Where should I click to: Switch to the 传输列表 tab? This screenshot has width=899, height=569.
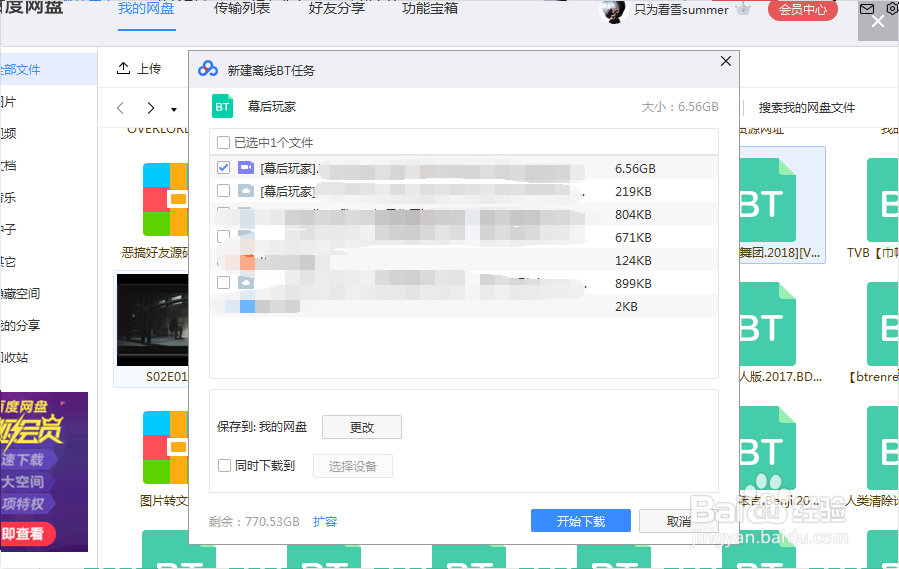tap(242, 9)
